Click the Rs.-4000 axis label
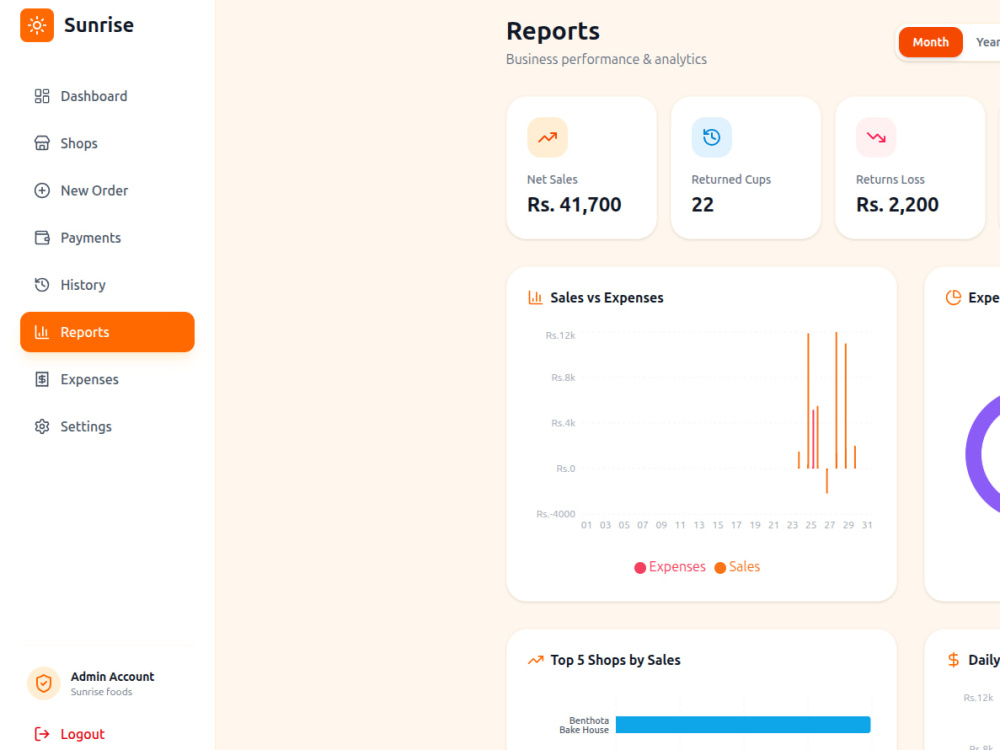Image resolution: width=1000 pixels, height=750 pixels. [555, 514]
